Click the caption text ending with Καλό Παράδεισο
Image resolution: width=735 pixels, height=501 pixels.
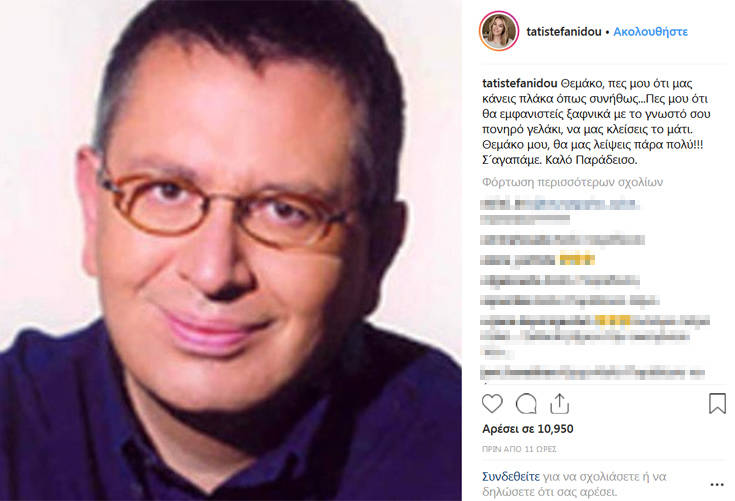point(596,121)
